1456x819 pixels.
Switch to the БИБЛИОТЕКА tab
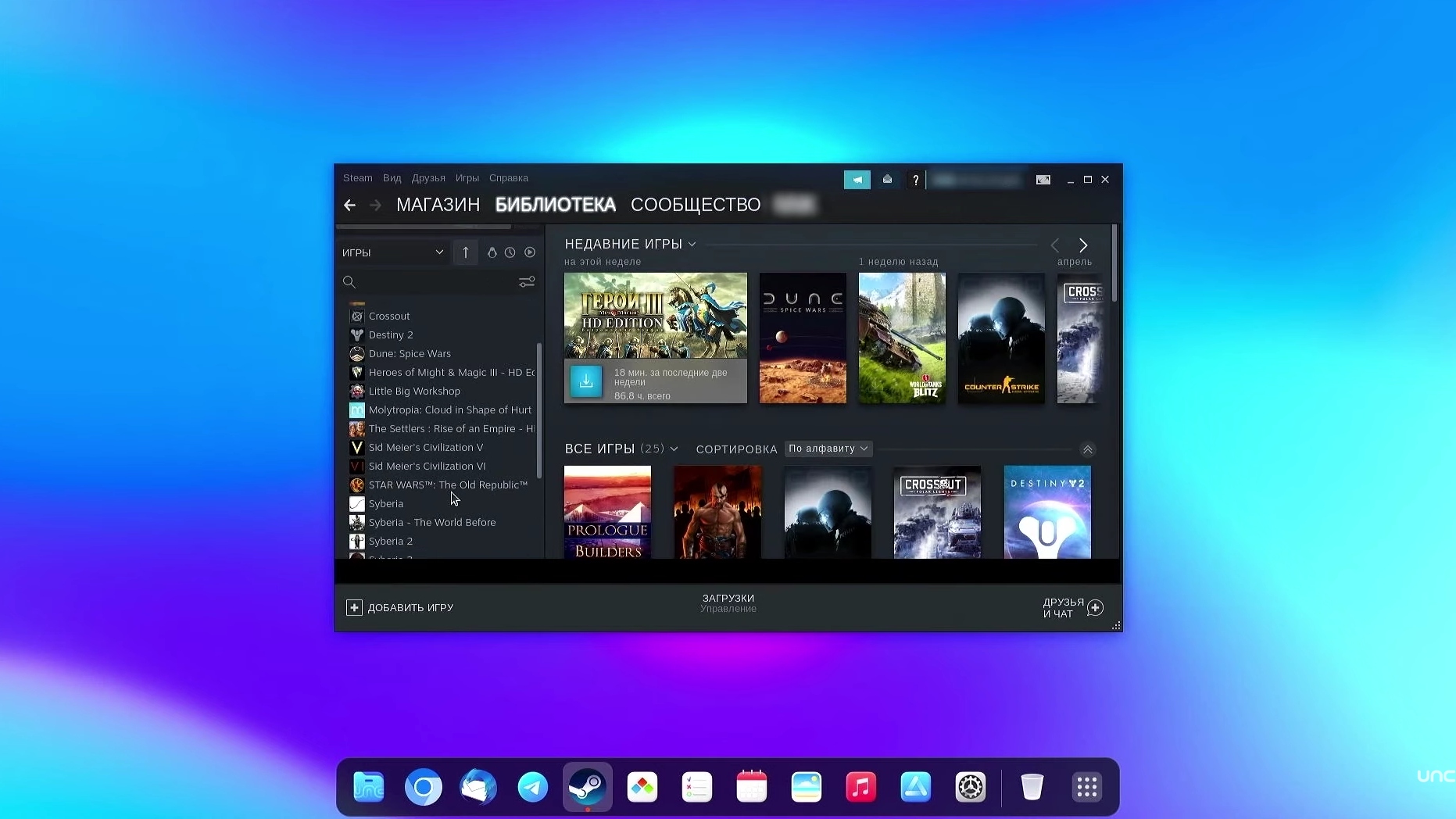(x=556, y=205)
